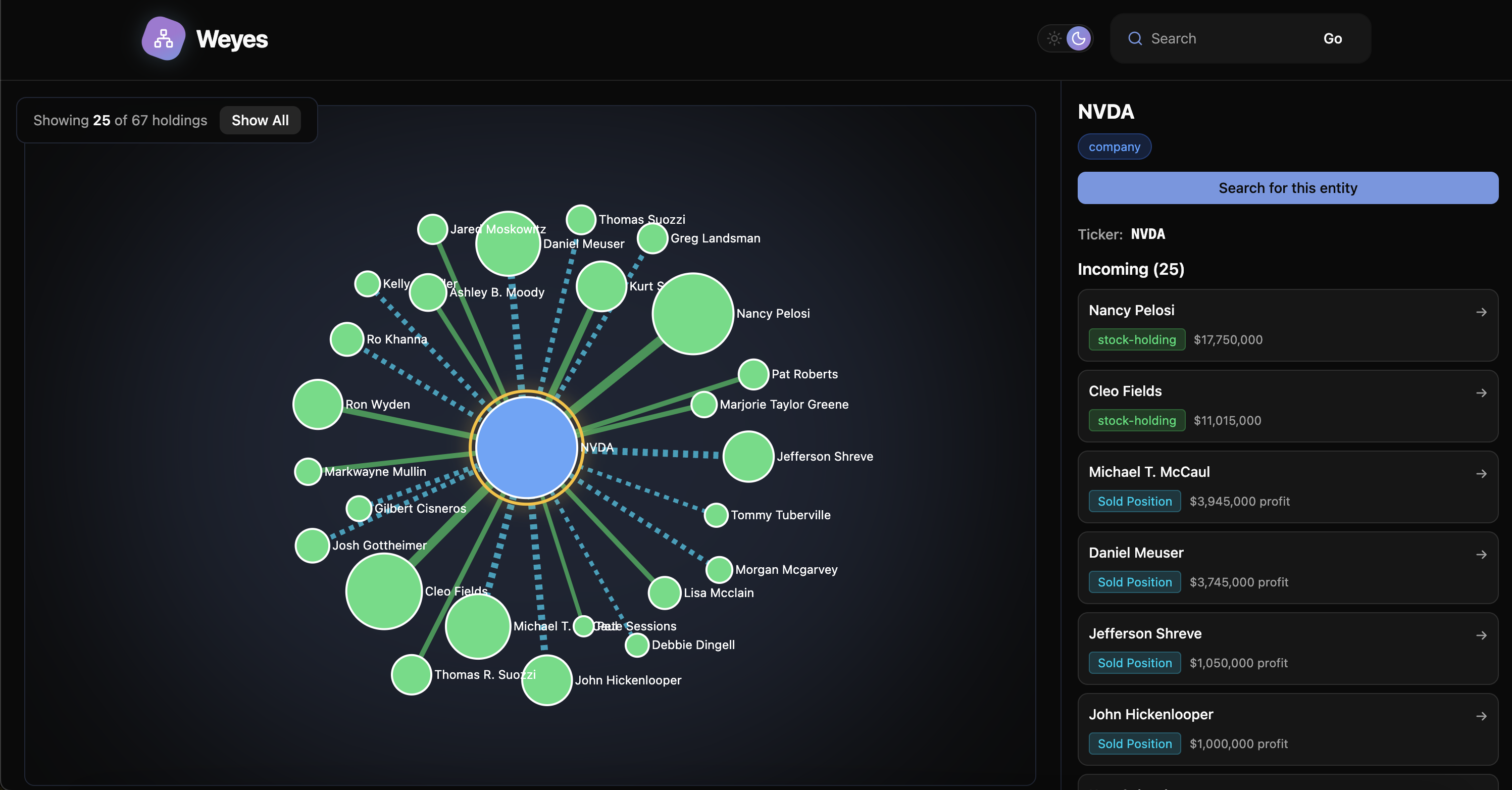This screenshot has width=1512, height=790.
Task: Click the search magnifier icon
Action: [1135, 39]
